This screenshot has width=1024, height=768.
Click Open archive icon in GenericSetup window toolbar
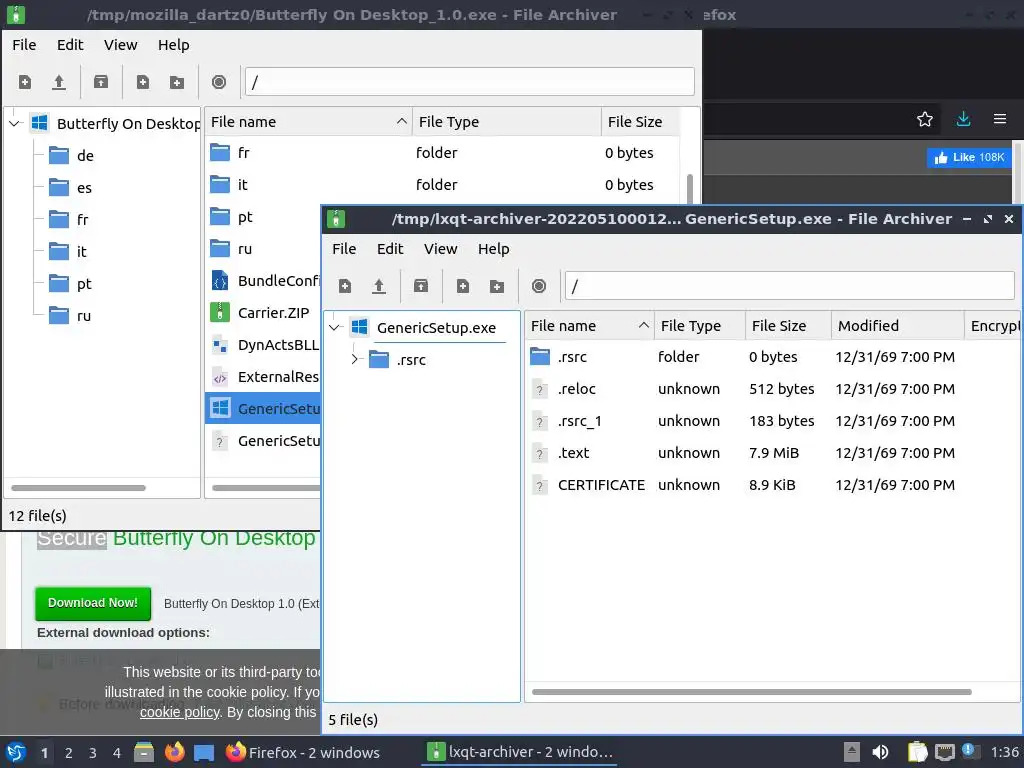[x=379, y=286]
